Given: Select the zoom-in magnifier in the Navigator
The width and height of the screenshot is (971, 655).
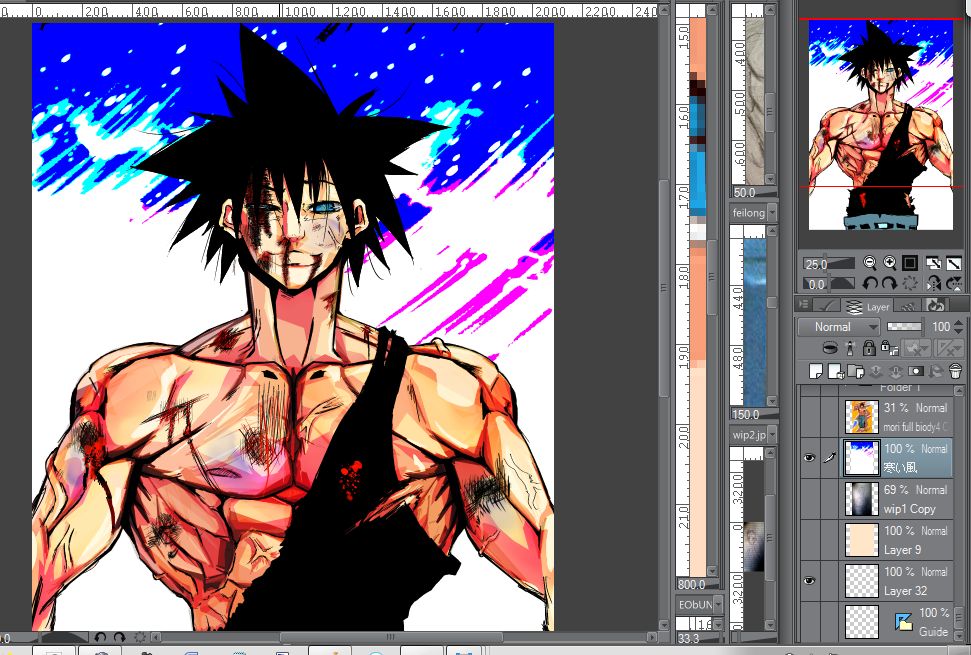Looking at the screenshot, I should click(x=890, y=263).
